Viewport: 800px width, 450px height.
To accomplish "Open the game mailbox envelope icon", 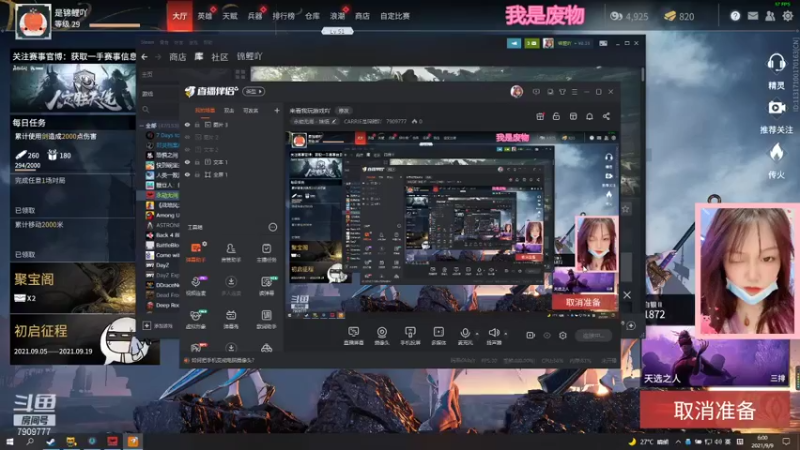I will click(753, 16).
